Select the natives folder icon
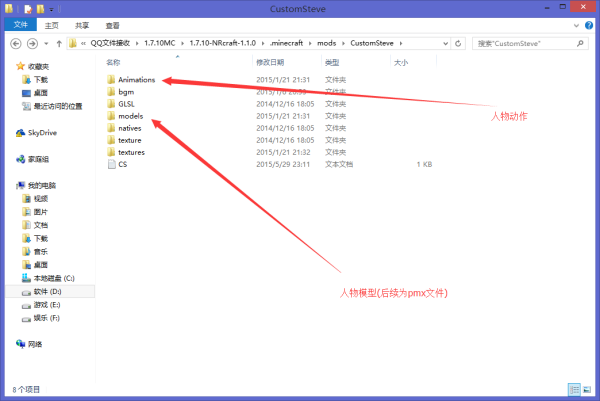Image resolution: width=600 pixels, height=401 pixels. pos(111,128)
